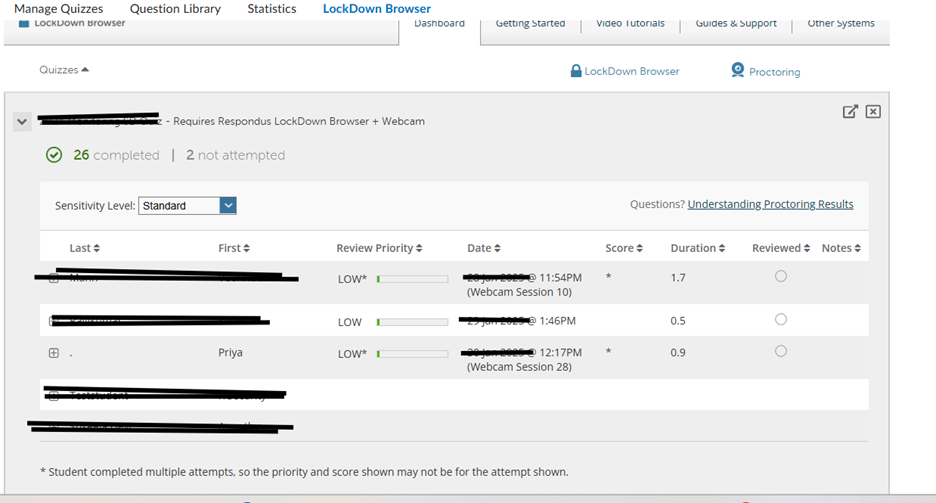The image size is (936, 503).
Task: Click the LockDown Browser padlock icon
Action: tap(576, 71)
